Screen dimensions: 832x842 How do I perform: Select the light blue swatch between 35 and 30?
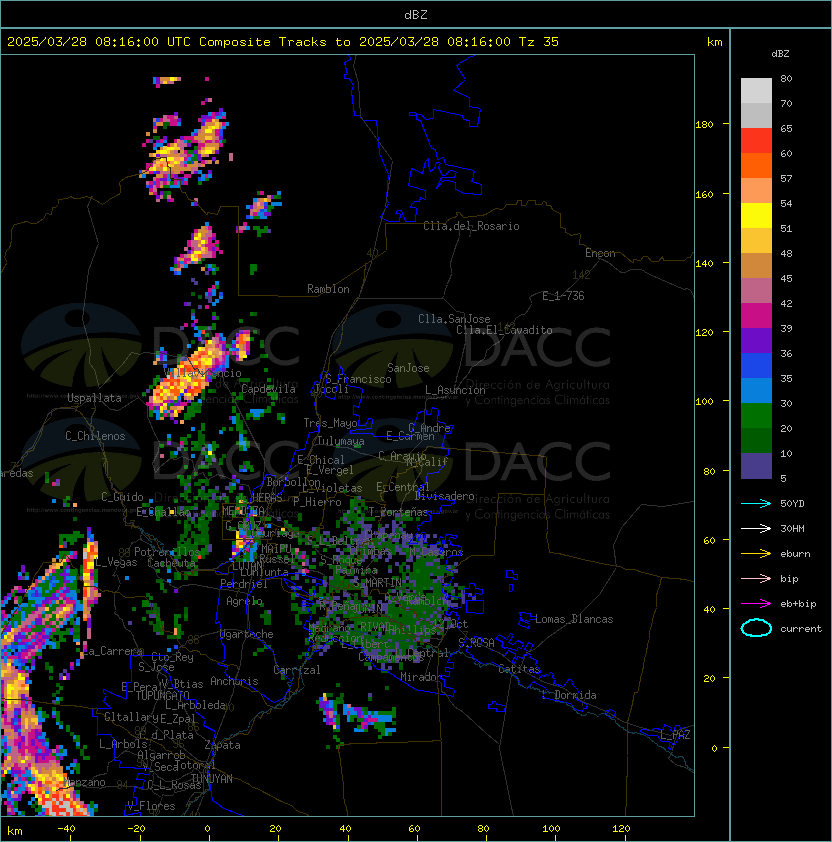756,390
